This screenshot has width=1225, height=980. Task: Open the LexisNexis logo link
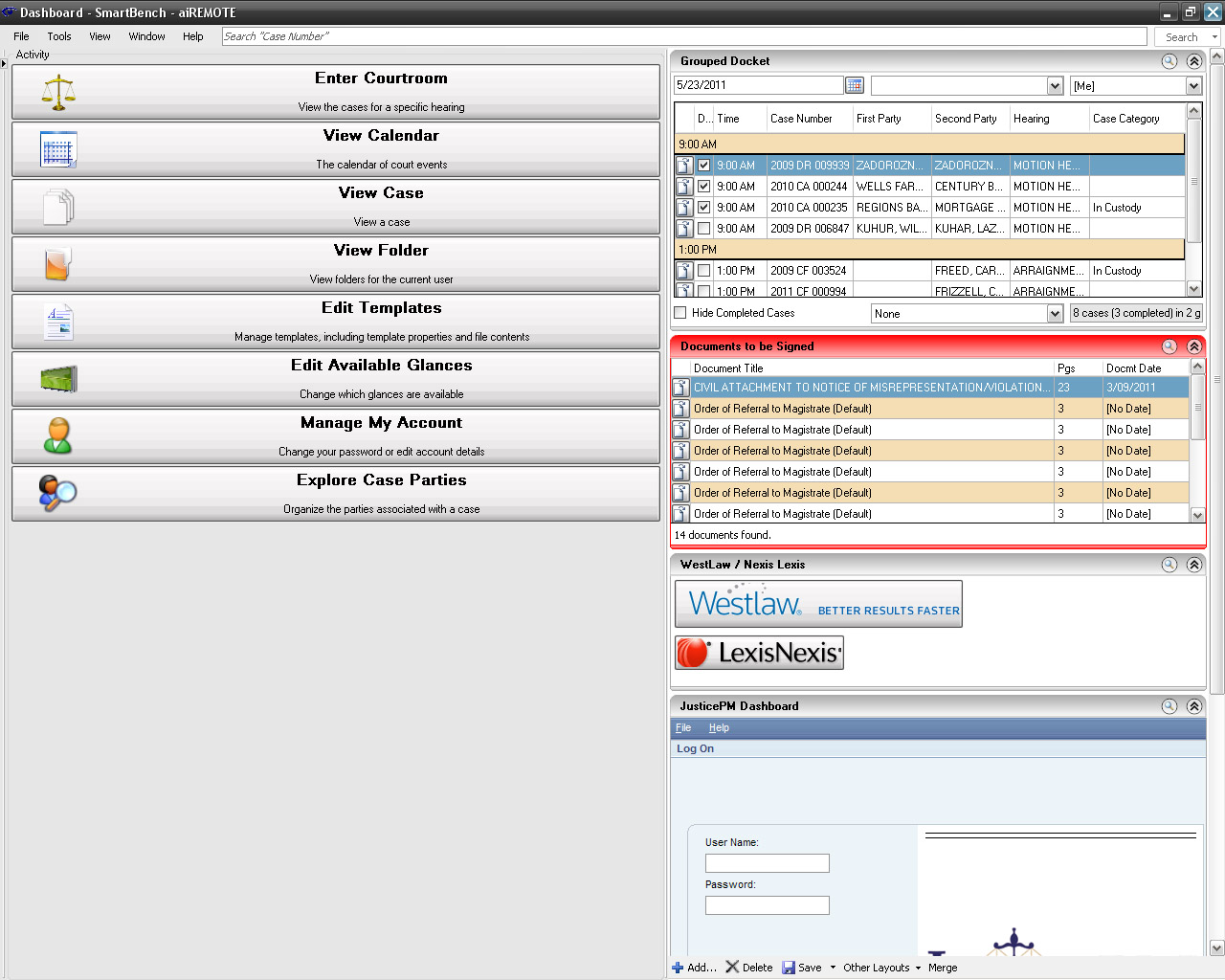click(x=759, y=653)
